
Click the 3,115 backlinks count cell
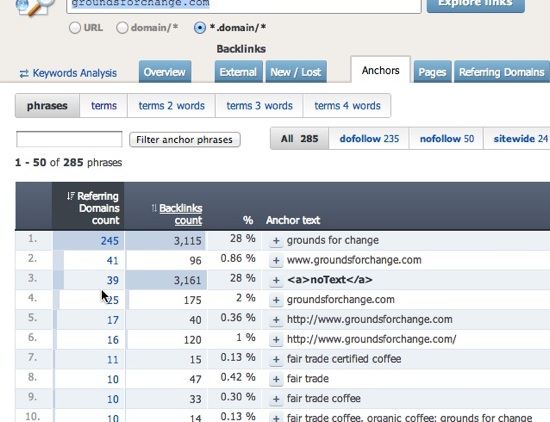pyautogui.click(x=166, y=241)
